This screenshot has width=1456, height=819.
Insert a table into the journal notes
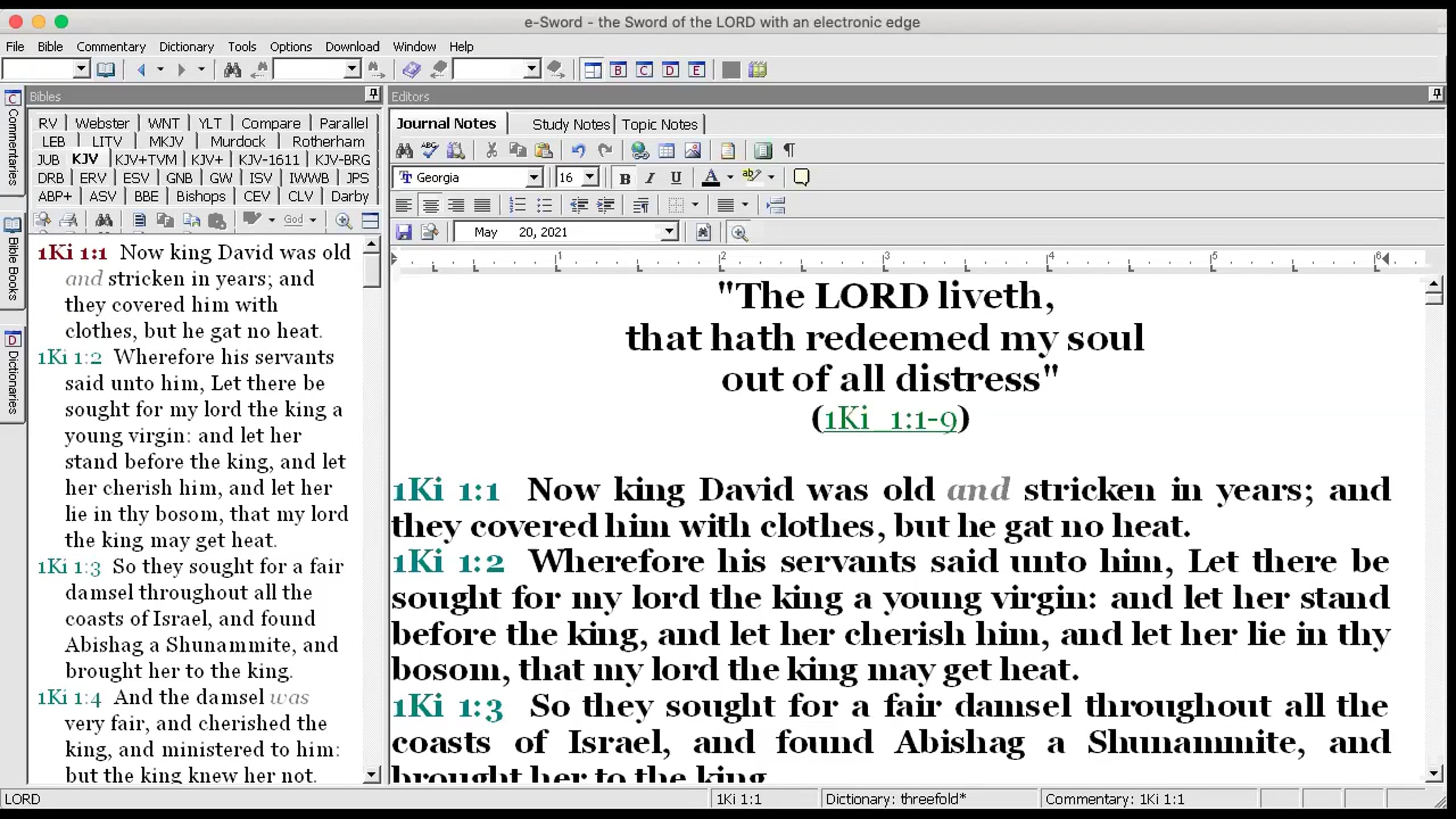point(666,150)
